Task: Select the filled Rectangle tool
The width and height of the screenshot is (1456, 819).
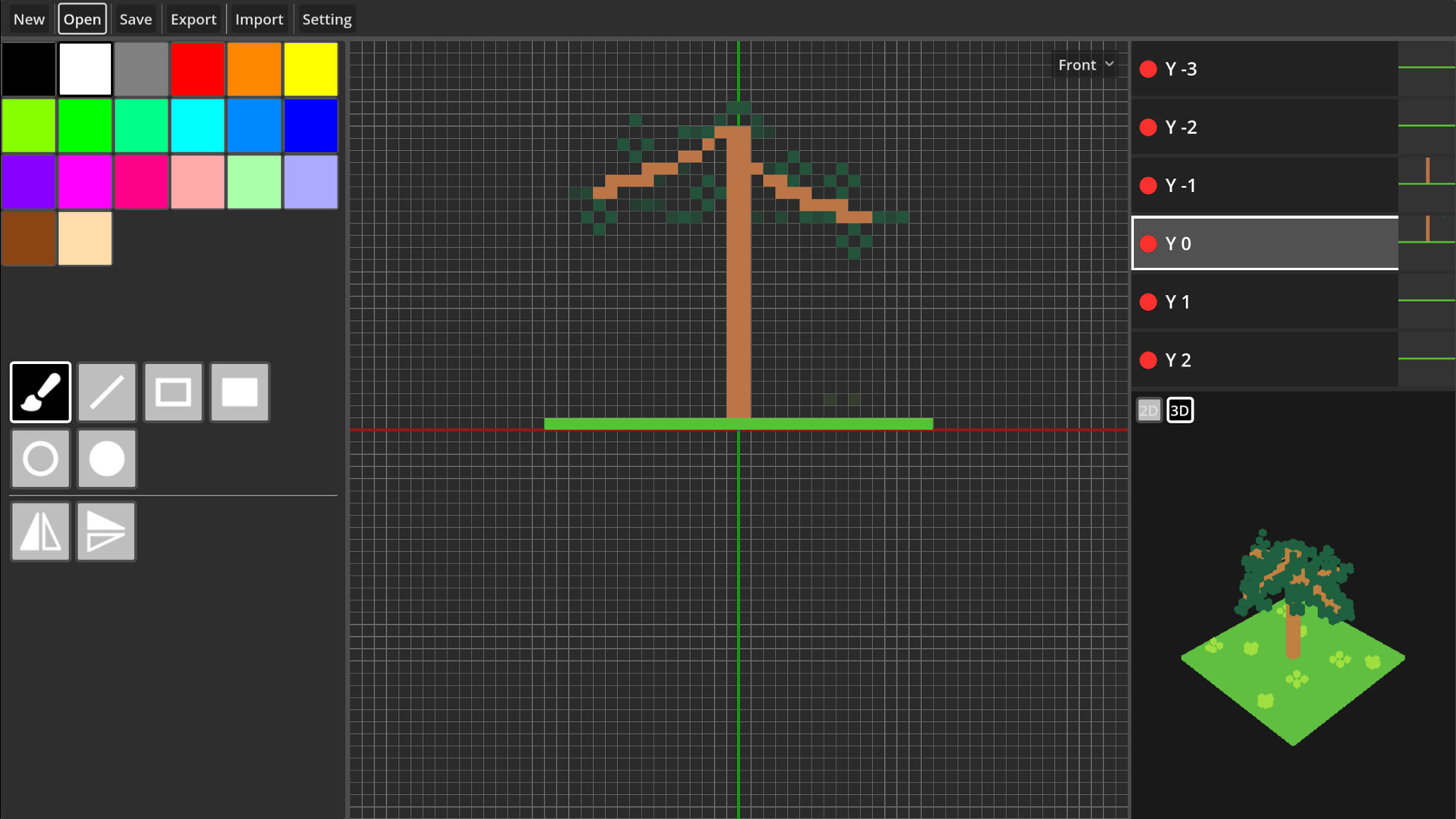Action: click(239, 392)
